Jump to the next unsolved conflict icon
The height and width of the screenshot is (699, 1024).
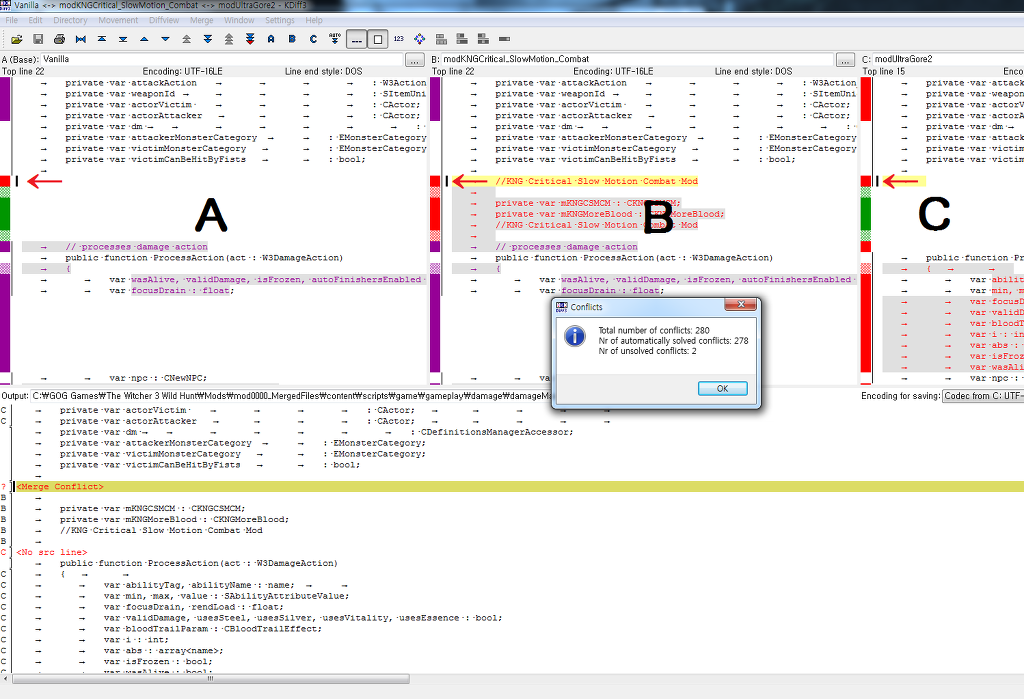tap(250, 39)
